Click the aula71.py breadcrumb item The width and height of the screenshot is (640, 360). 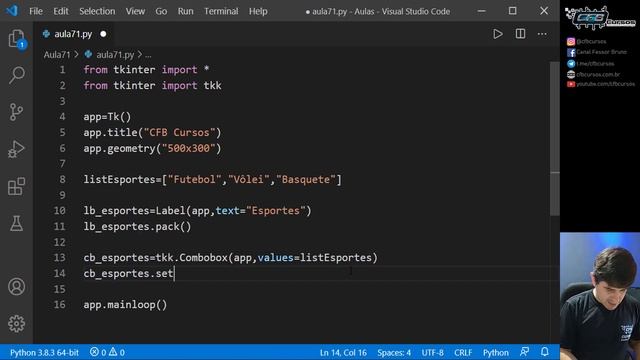(x=115, y=54)
